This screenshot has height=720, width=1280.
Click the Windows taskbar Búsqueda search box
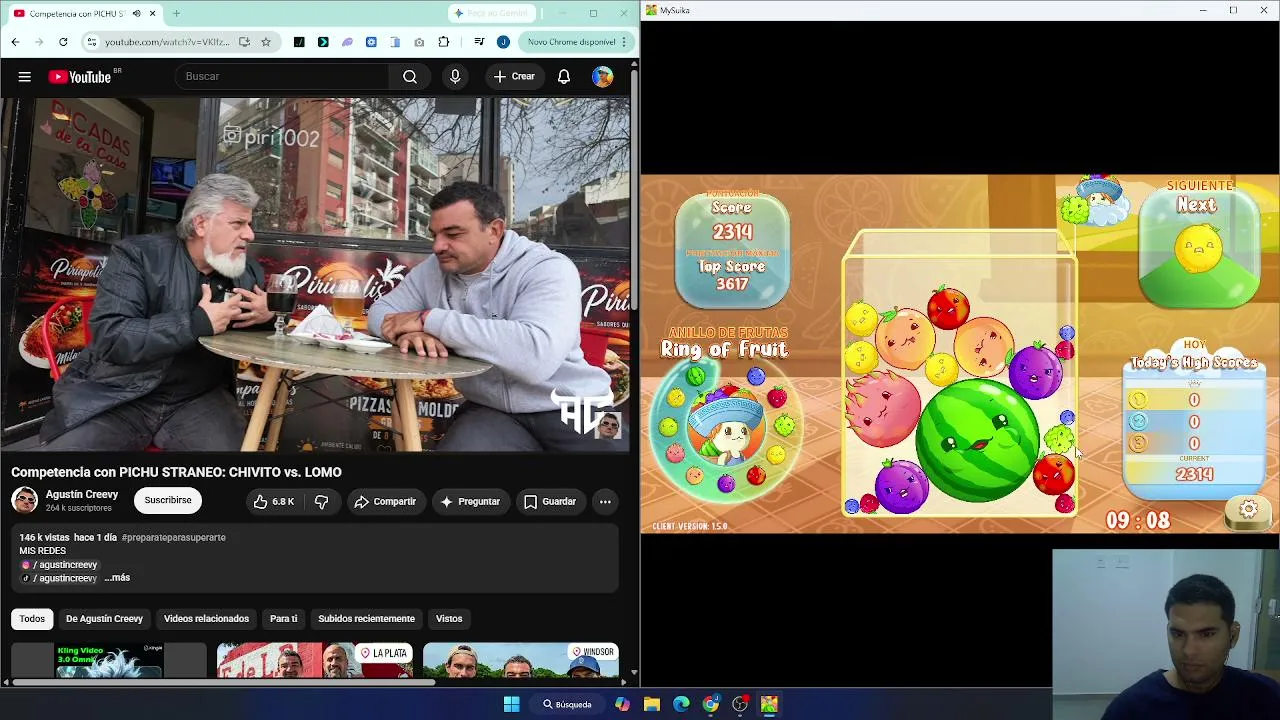pos(568,704)
